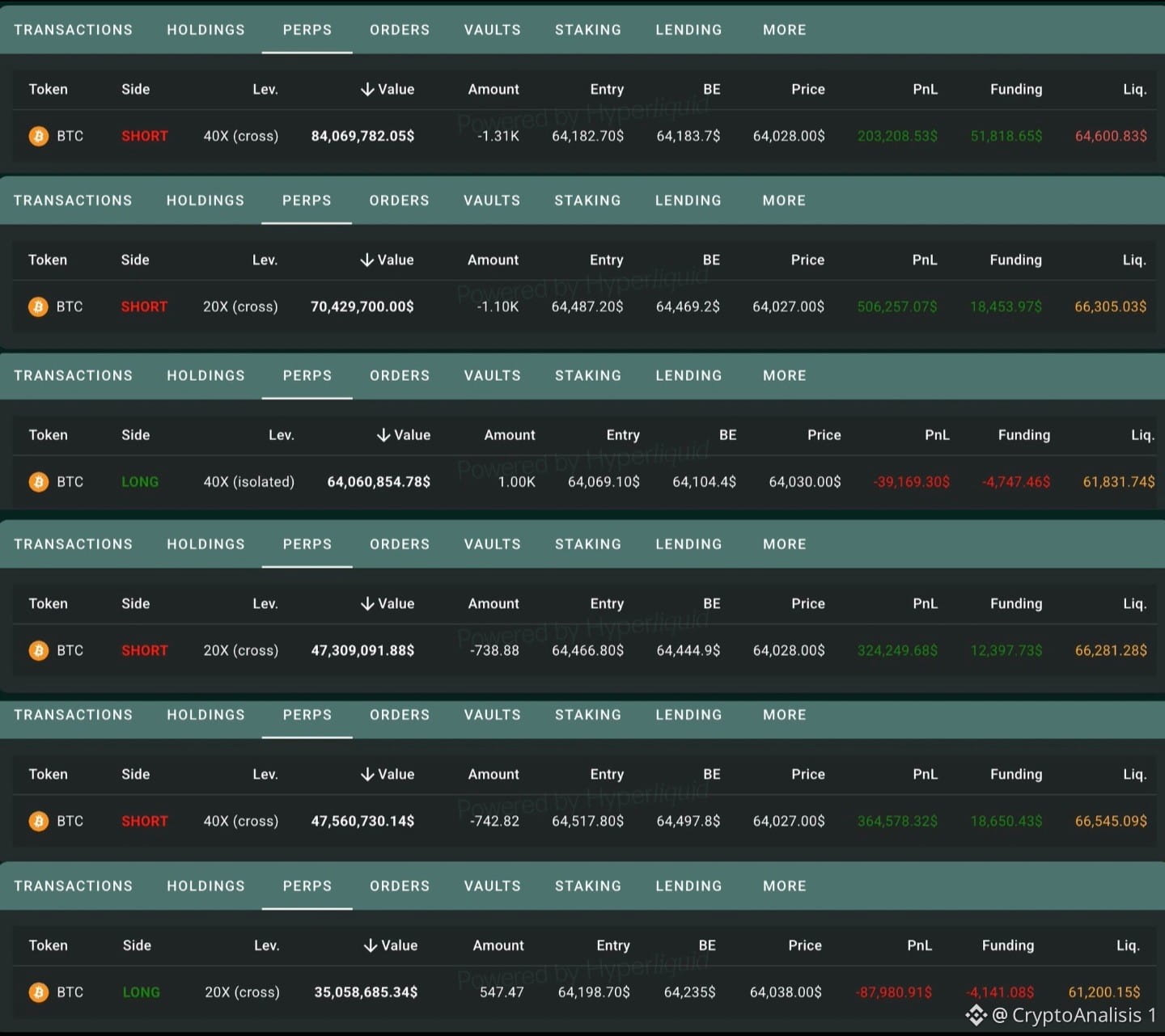
Task: Sort by PnL header above 203,208.53$
Action: pos(925,89)
